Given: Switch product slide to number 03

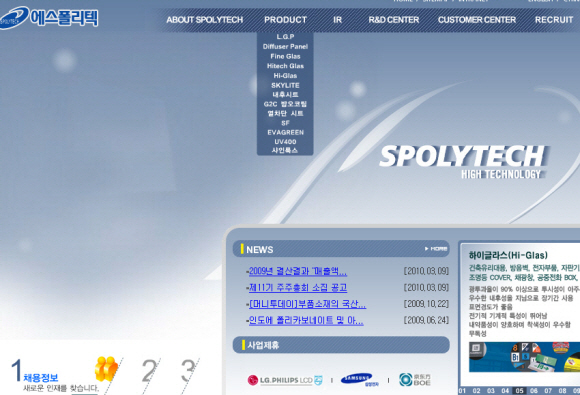Looking at the screenshot, I should [x=490, y=391].
